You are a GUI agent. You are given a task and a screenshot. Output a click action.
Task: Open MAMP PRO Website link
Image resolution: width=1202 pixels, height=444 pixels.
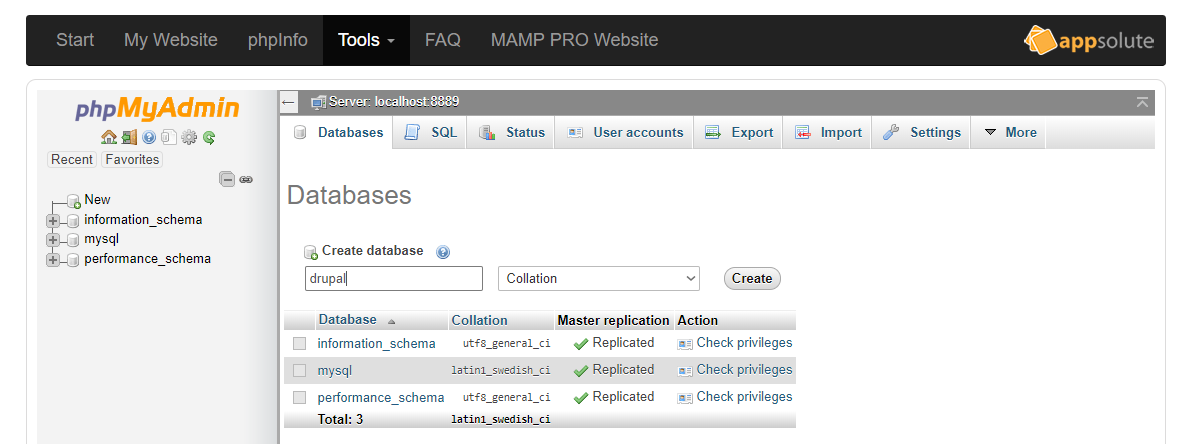(574, 40)
